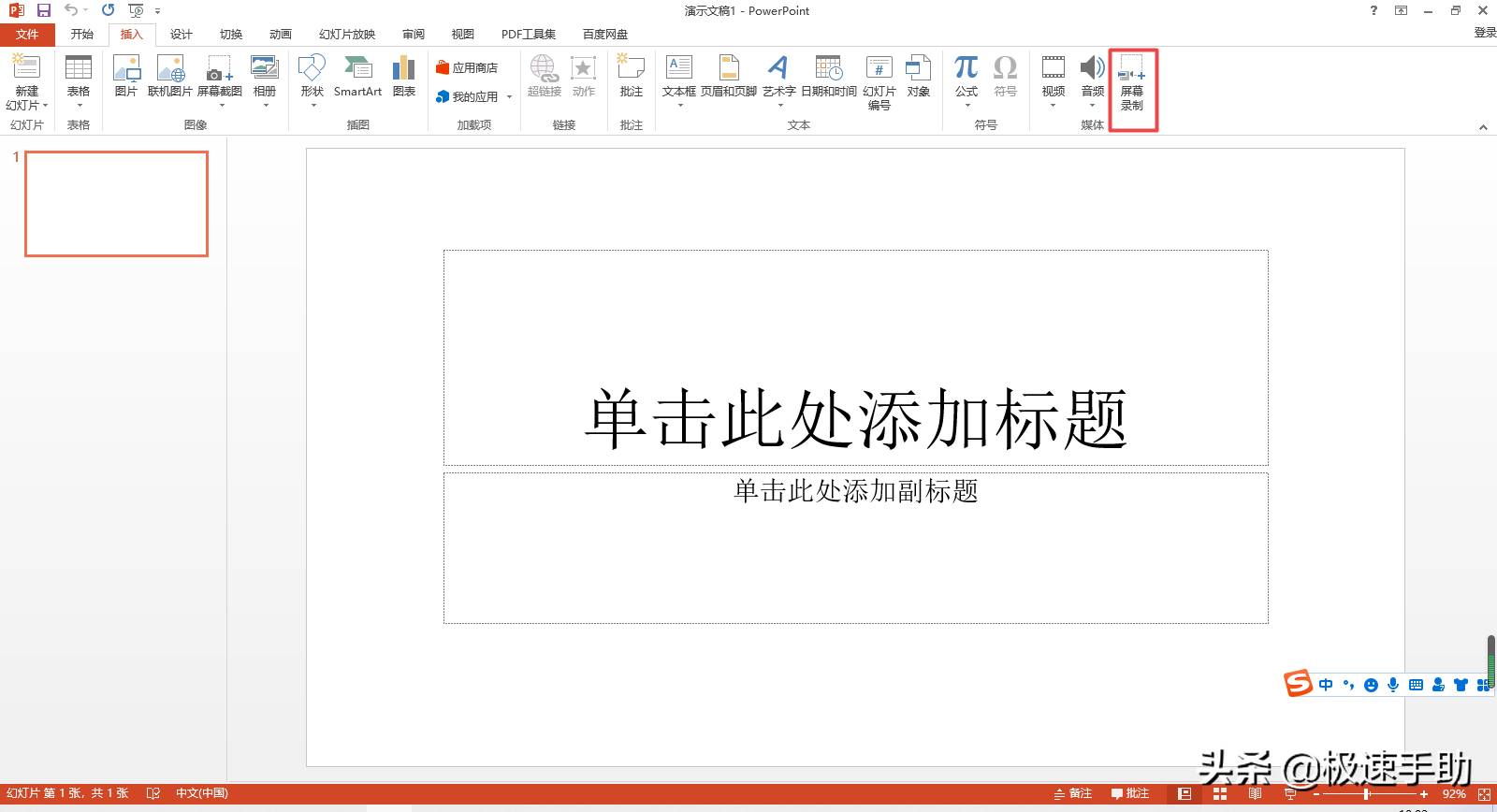Viewport: 1497px width, 812px height.
Task: Open the 表格 table insert tool
Action: 79,81
